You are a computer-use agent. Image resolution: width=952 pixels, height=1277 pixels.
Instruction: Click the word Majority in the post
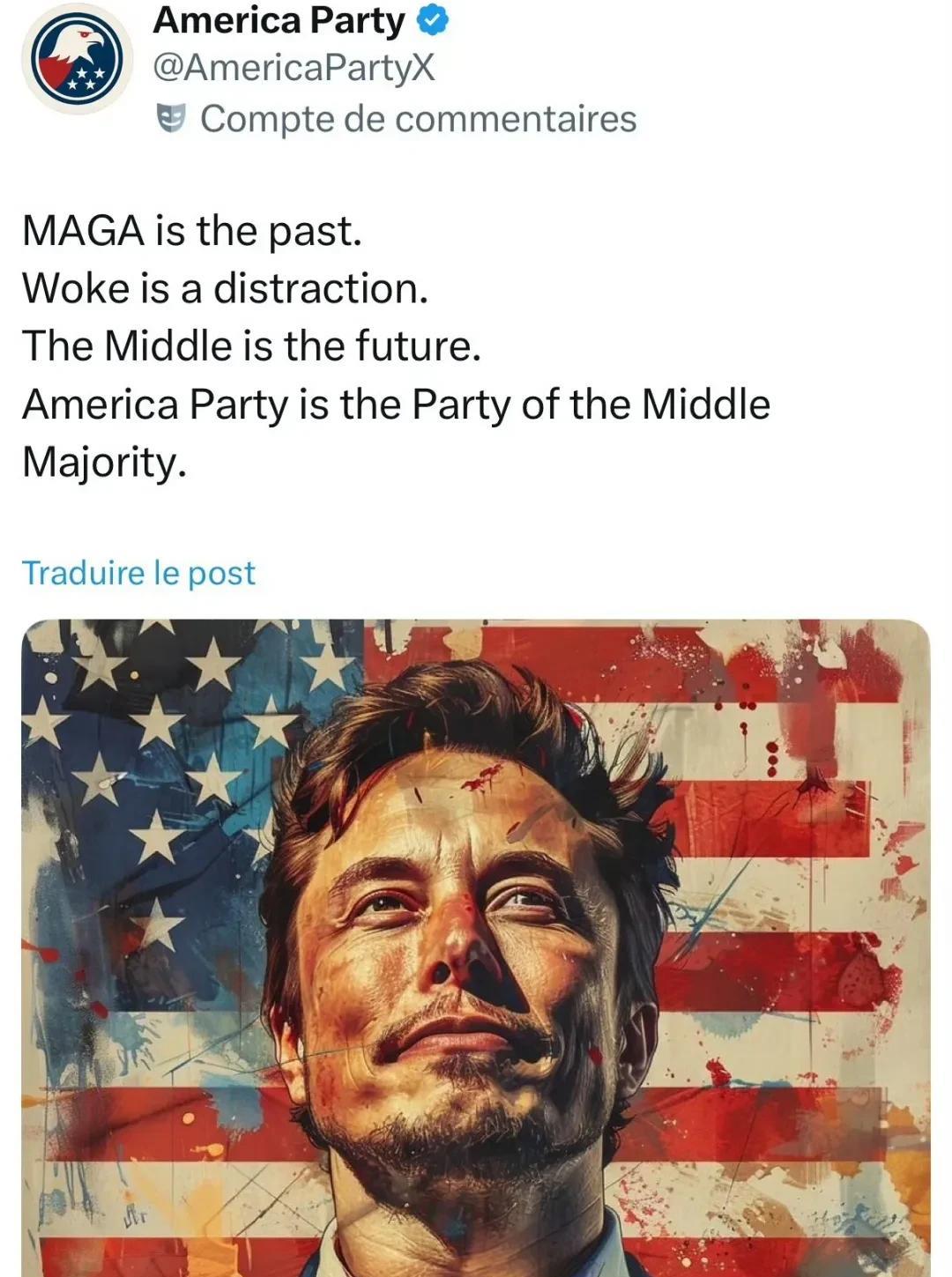coord(104,462)
